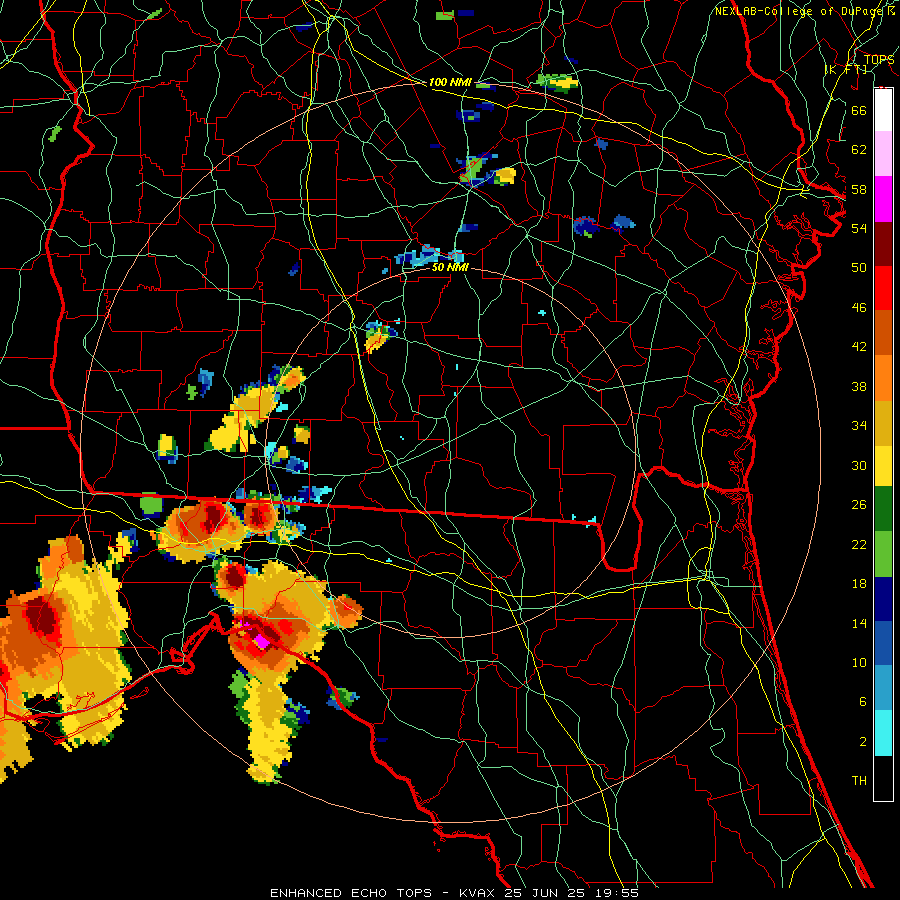The image size is (900, 900).
Task: Click the "100 NMI" range ring label
Action: [x=450, y=82]
